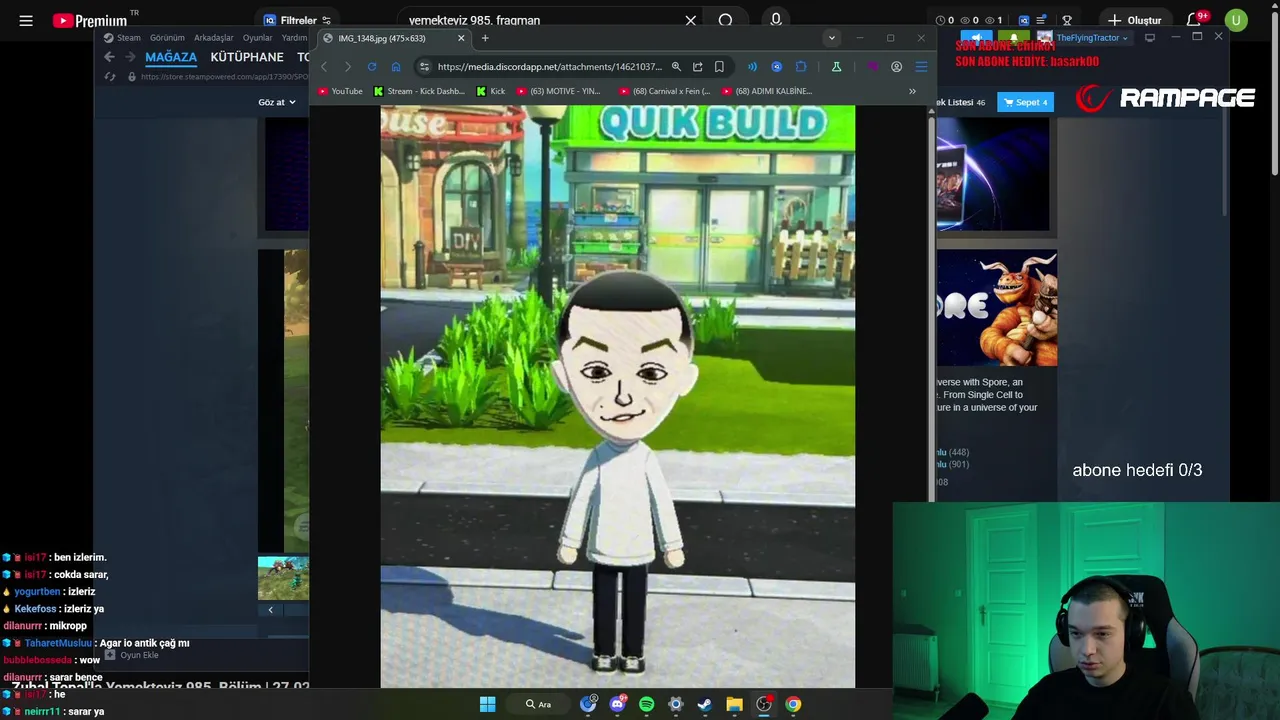Viewport: 1280px width, 720px height.
Task: Open the browser tab search dropdown
Action: [831, 38]
